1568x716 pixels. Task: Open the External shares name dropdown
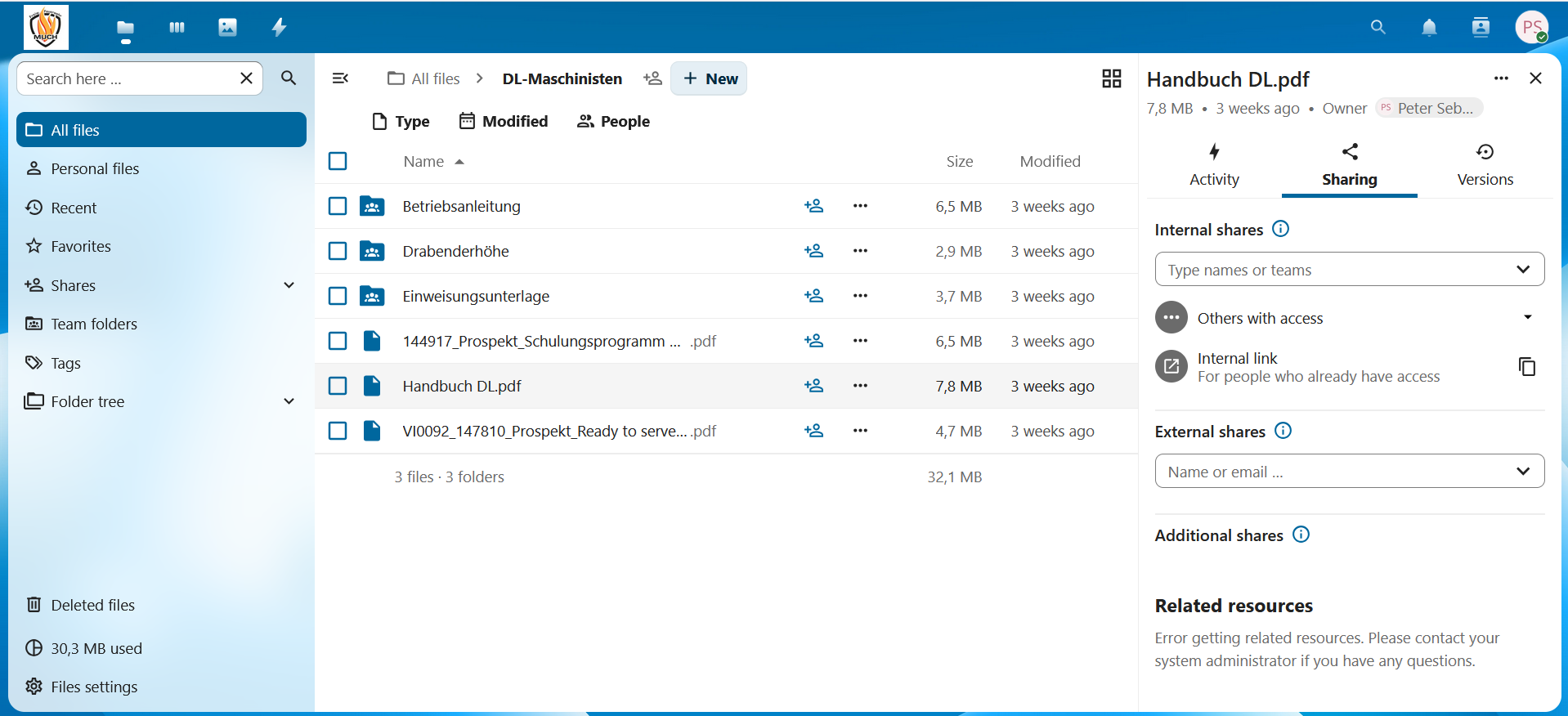click(1349, 472)
